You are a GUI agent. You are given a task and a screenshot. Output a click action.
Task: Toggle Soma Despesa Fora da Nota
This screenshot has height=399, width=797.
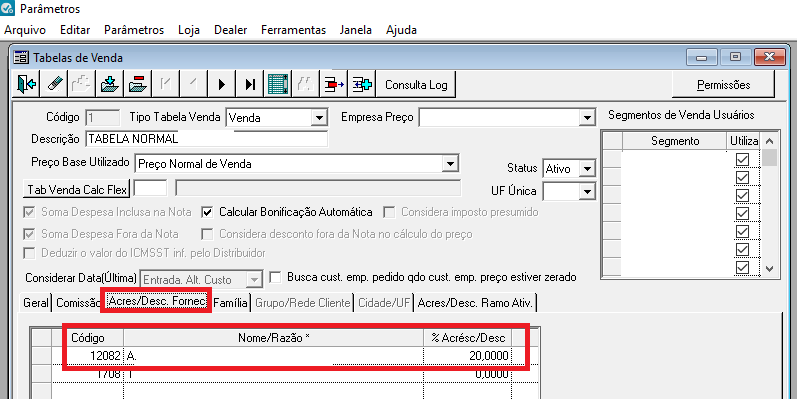click(29, 234)
